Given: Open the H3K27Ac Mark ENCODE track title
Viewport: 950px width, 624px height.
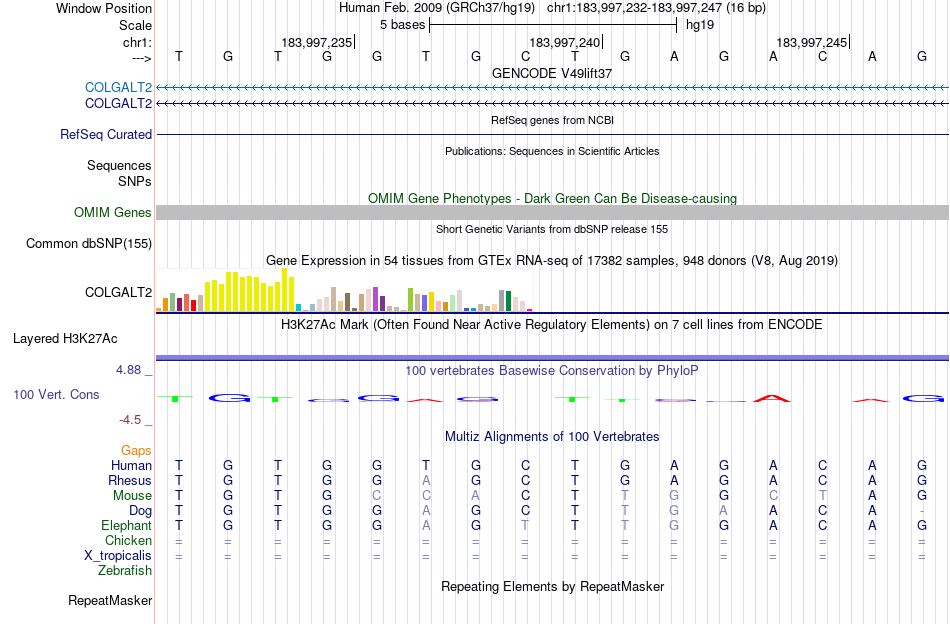Looking at the screenshot, I should (552, 325).
